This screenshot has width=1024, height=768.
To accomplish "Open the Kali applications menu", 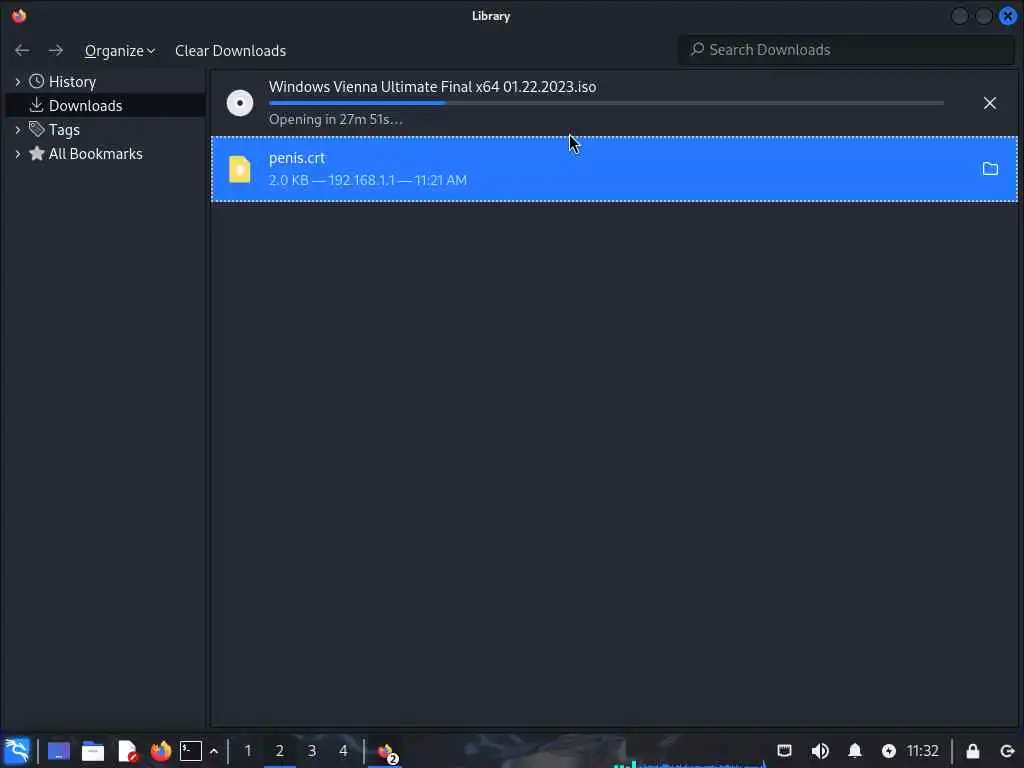I will point(18,751).
